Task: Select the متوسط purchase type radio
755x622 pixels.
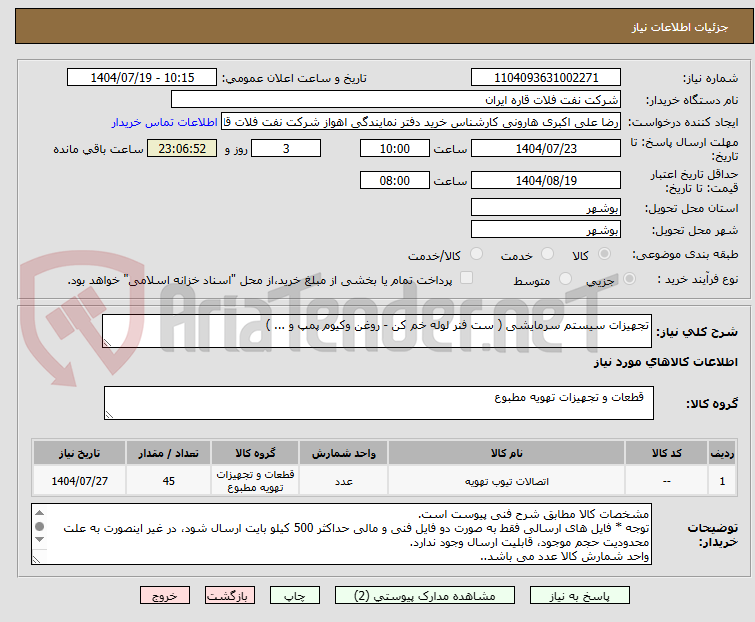Action: (x=565, y=279)
